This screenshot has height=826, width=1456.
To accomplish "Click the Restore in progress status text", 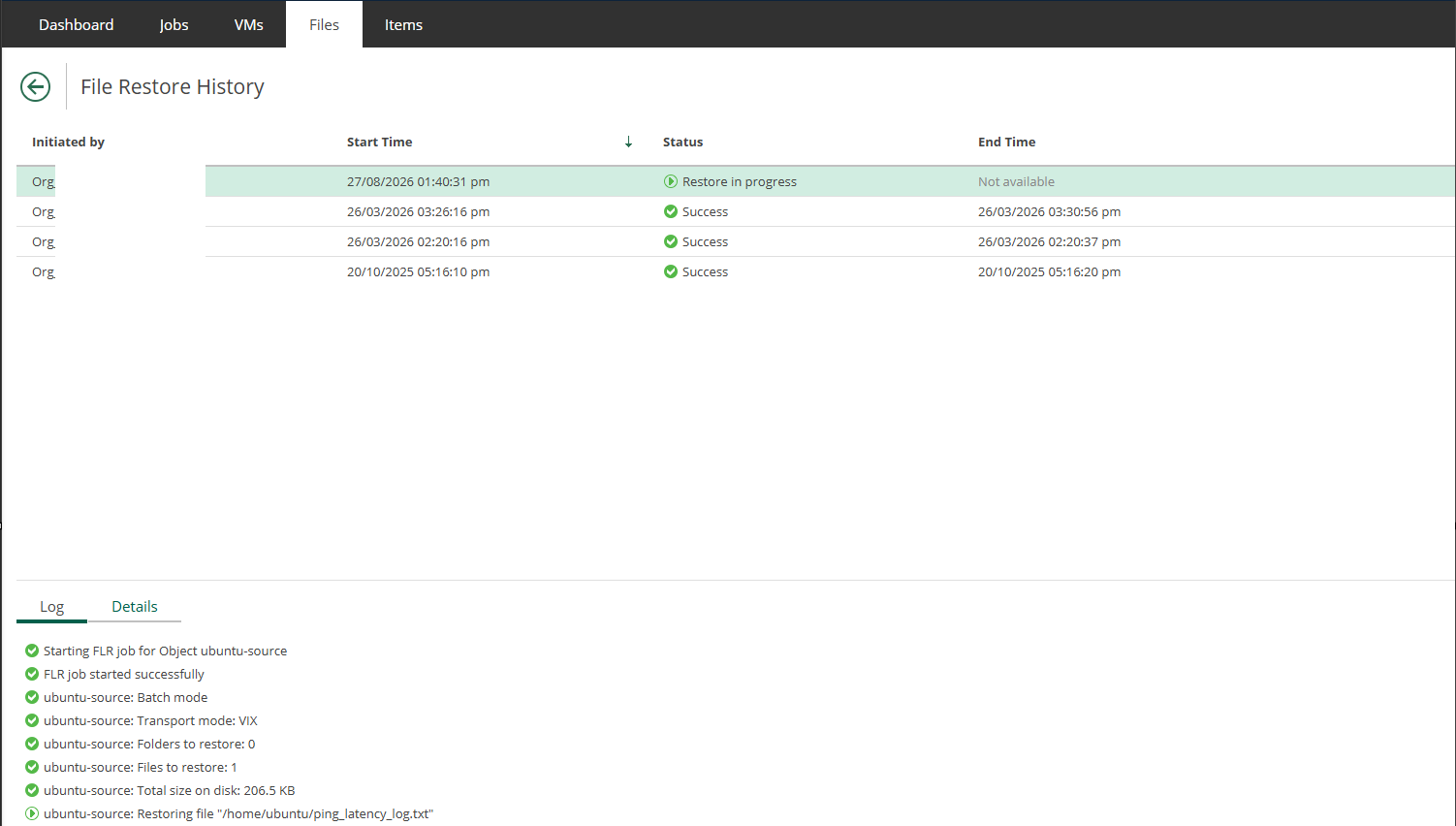I will (x=740, y=181).
